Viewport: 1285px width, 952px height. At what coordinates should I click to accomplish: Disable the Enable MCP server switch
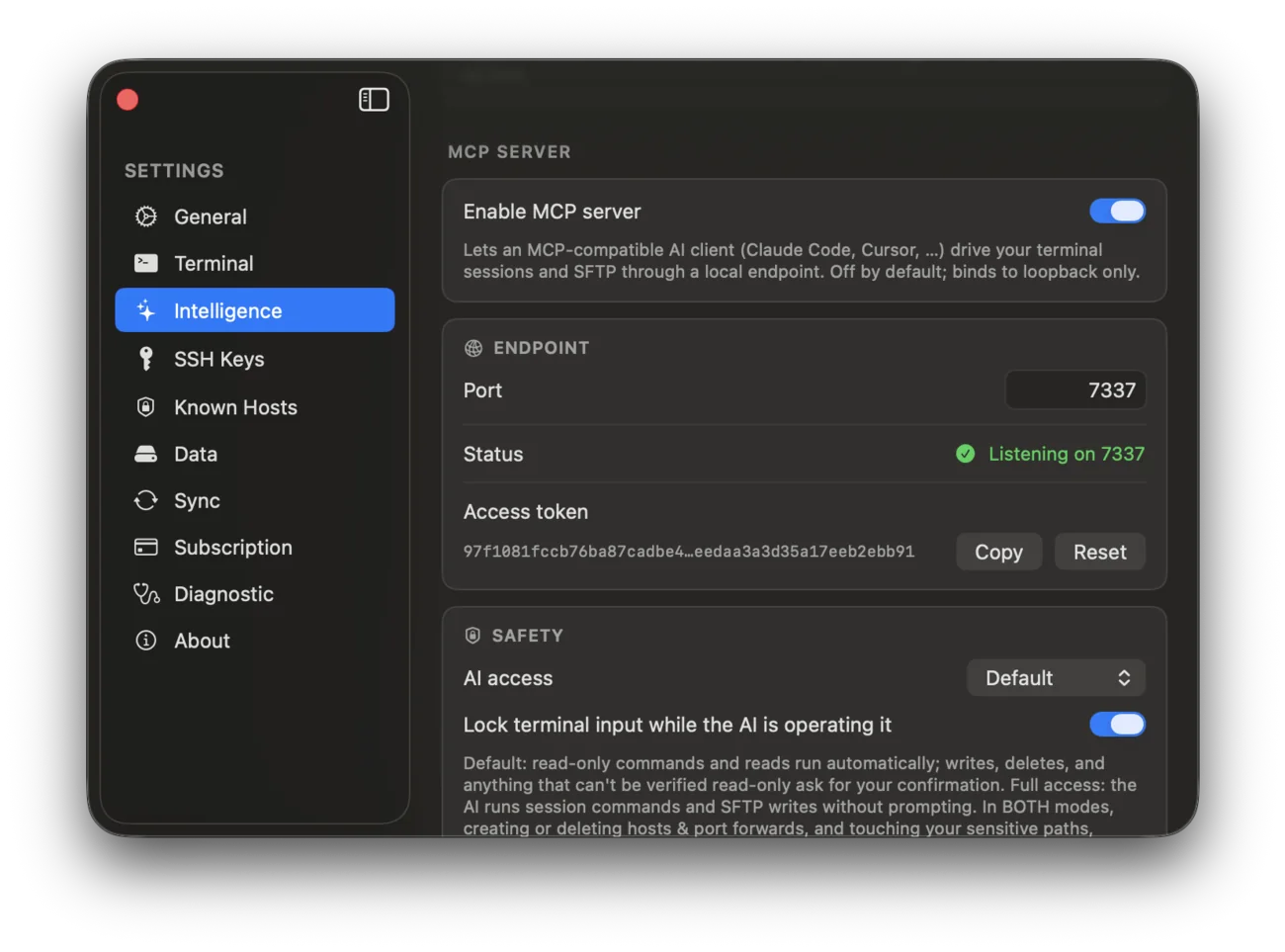pyautogui.click(x=1117, y=211)
